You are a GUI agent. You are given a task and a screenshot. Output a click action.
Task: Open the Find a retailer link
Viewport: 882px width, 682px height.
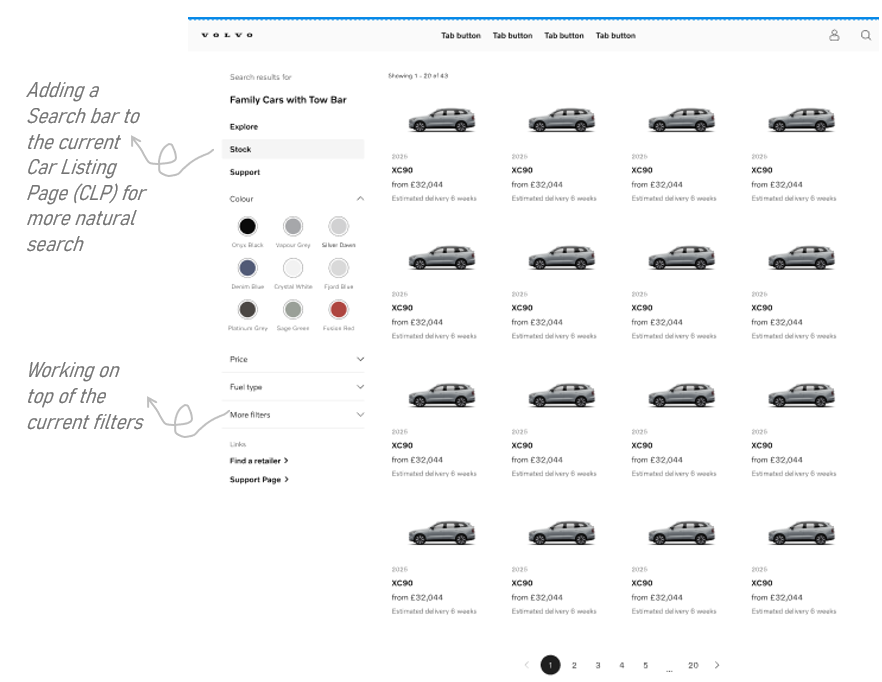[259, 460]
